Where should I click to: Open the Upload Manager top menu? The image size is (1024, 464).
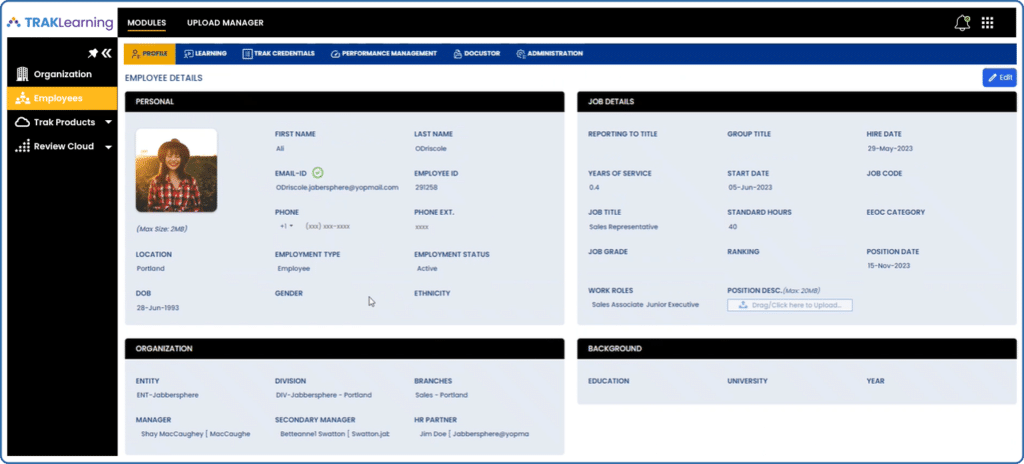(x=225, y=23)
